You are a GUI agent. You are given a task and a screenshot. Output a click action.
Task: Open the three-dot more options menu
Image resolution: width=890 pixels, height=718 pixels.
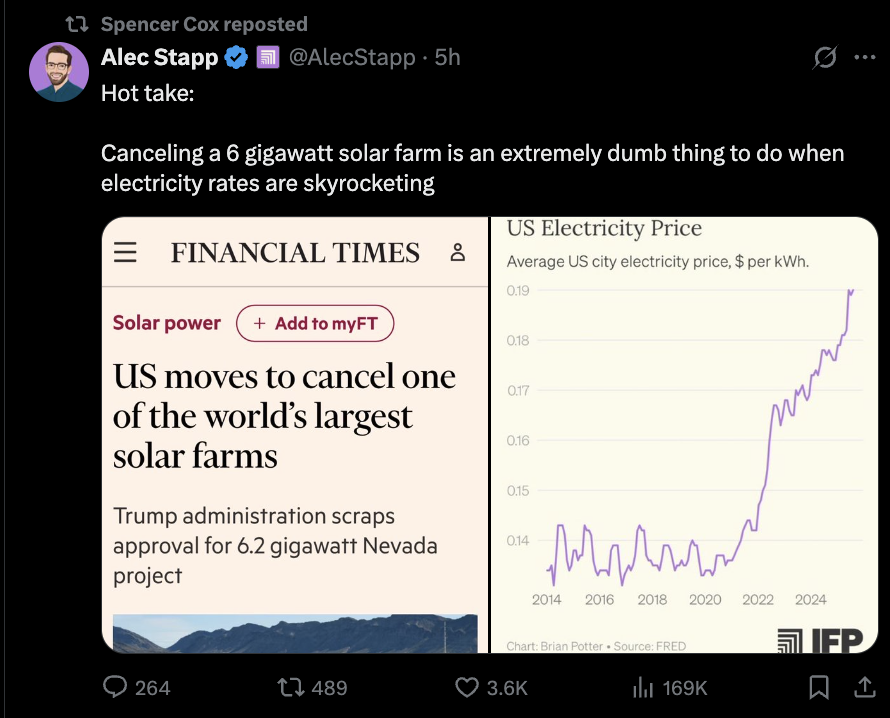coord(864,57)
